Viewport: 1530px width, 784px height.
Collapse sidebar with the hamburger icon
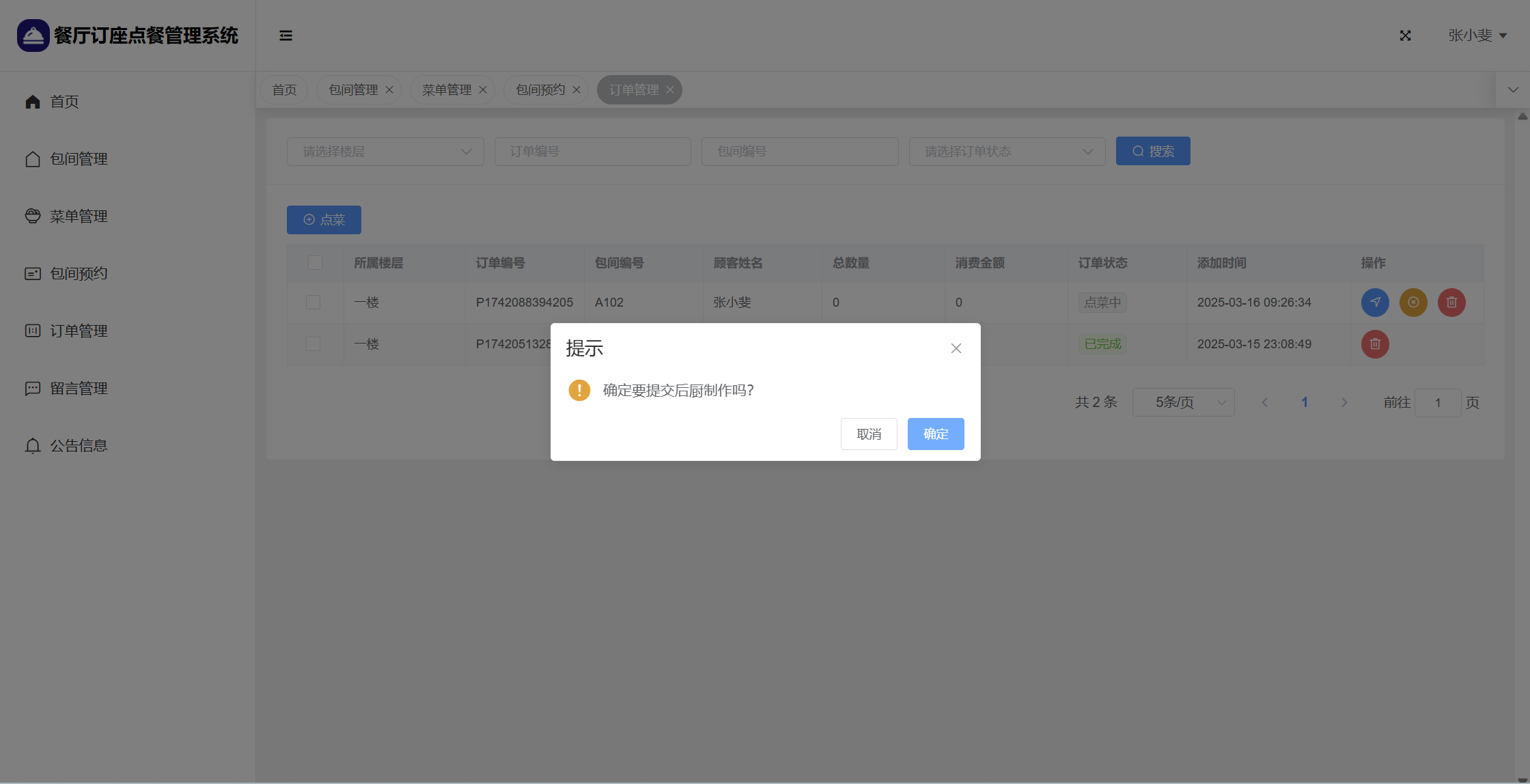286,36
